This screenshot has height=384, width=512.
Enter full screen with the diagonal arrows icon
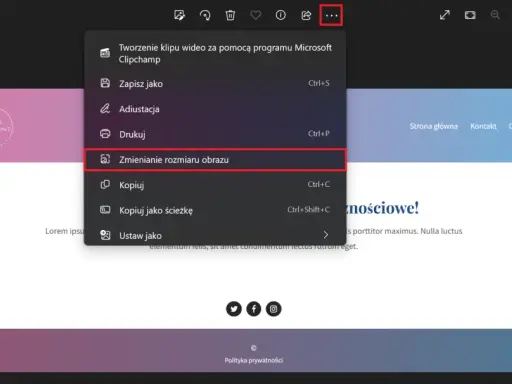(445, 15)
